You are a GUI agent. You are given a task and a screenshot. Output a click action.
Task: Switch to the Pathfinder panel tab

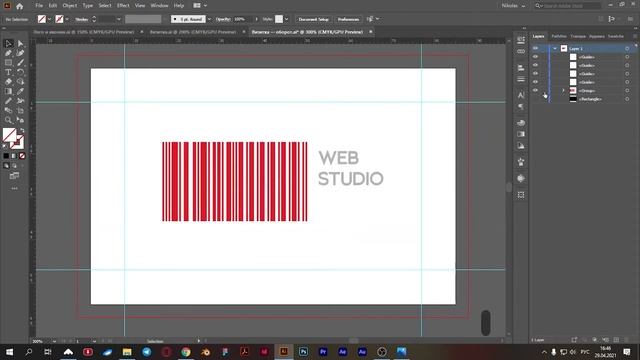tap(559, 36)
